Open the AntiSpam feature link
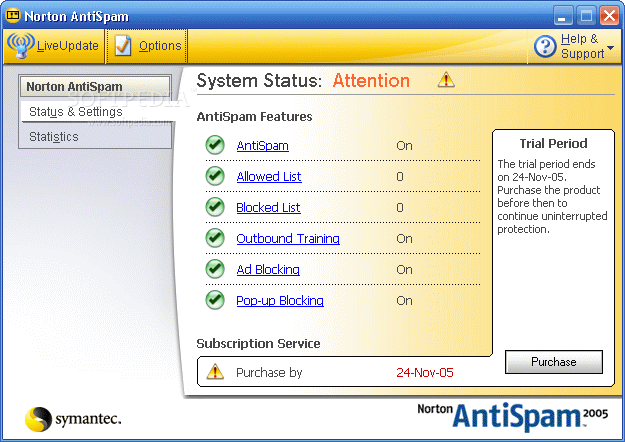The width and height of the screenshot is (625, 442). pos(263,146)
